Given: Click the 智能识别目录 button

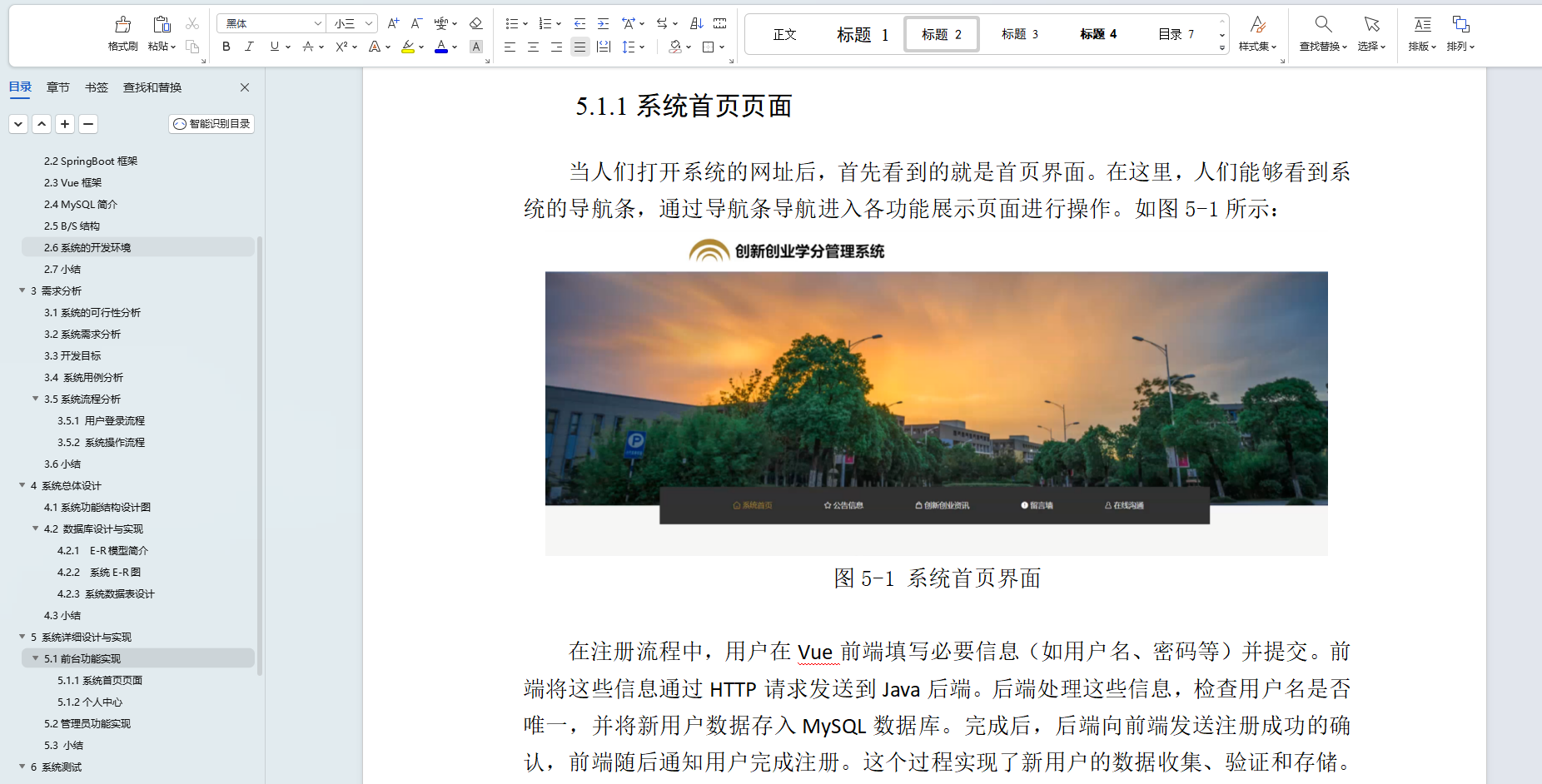Looking at the screenshot, I should pyautogui.click(x=211, y=124).
